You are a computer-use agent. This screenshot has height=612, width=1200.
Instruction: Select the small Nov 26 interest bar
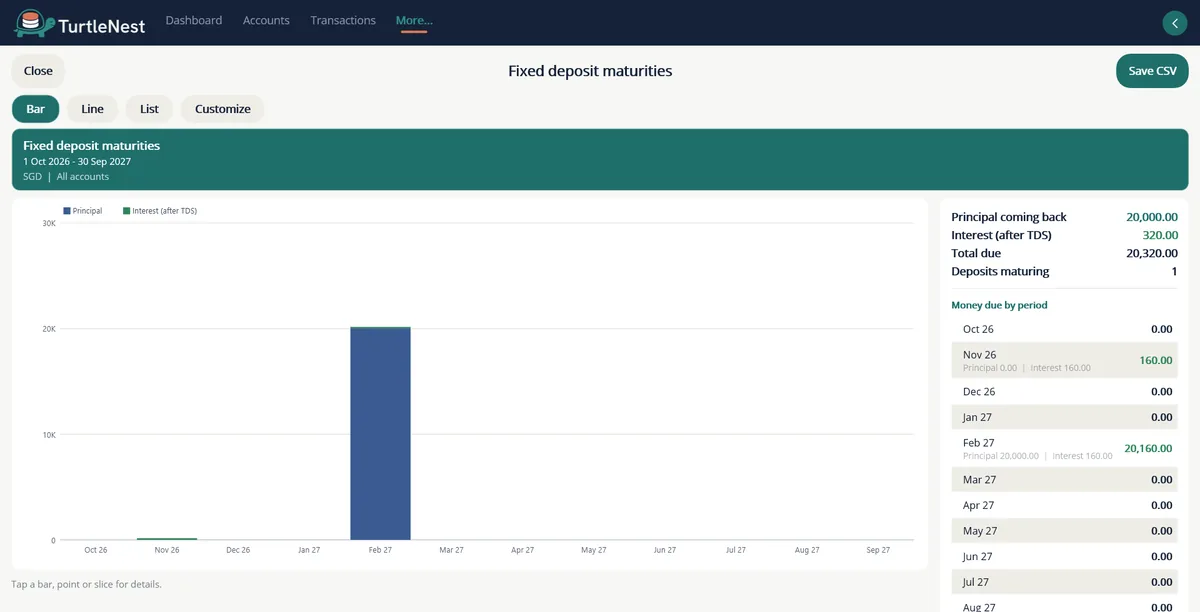click(167, 539)
